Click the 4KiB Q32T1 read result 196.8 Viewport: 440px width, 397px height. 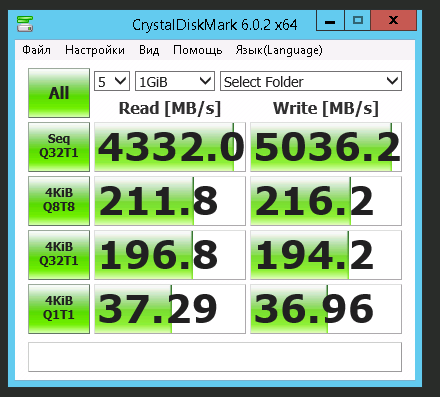[x=170, y=255]
